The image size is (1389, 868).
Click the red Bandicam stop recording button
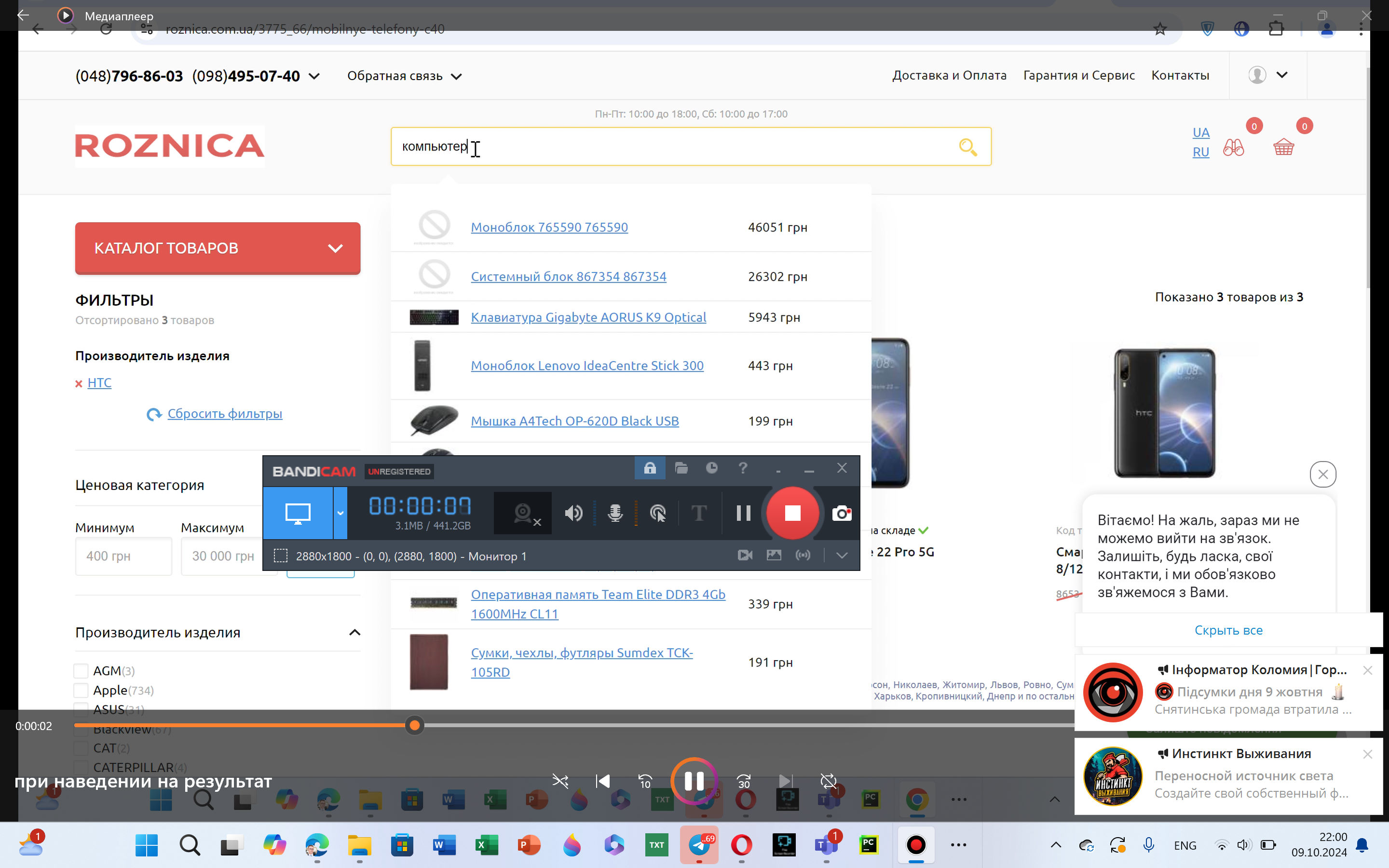[792, 513]
